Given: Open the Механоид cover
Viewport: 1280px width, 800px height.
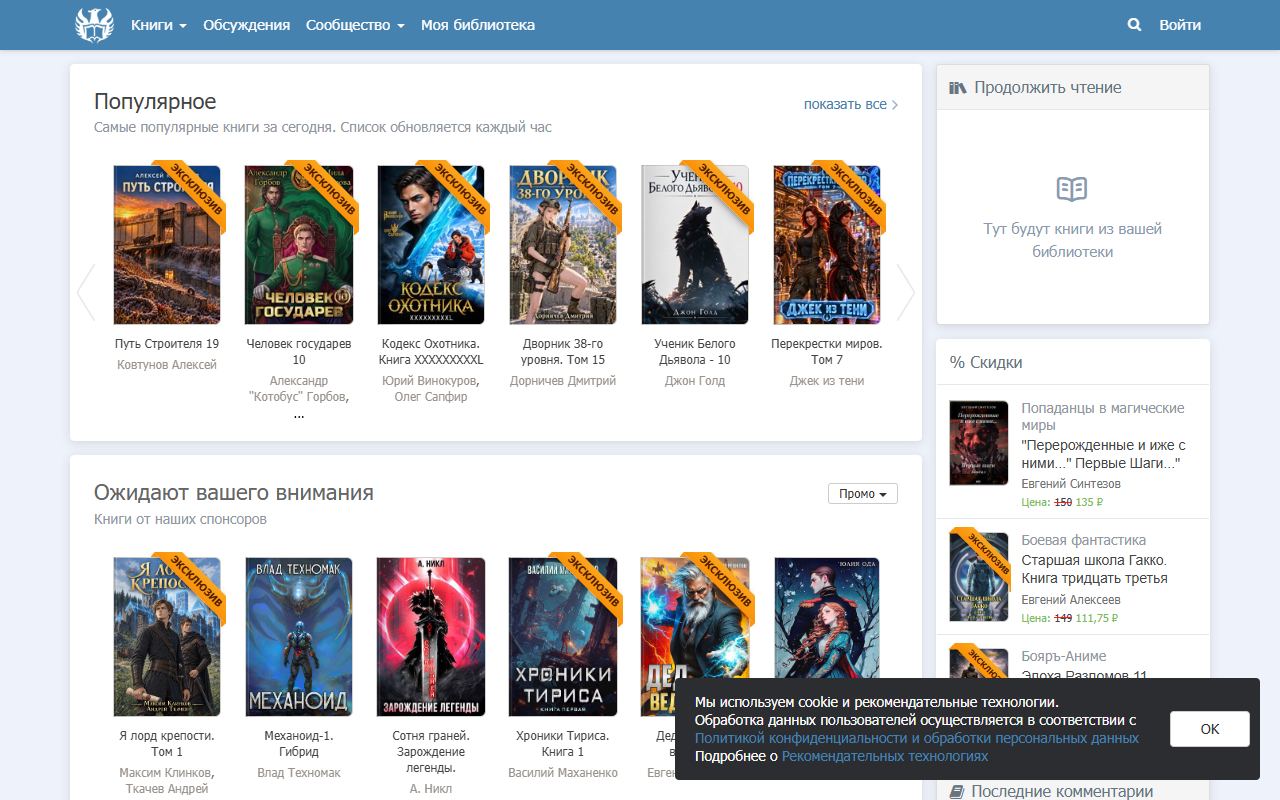Looking at the screenshot, I should coord(299,637).
